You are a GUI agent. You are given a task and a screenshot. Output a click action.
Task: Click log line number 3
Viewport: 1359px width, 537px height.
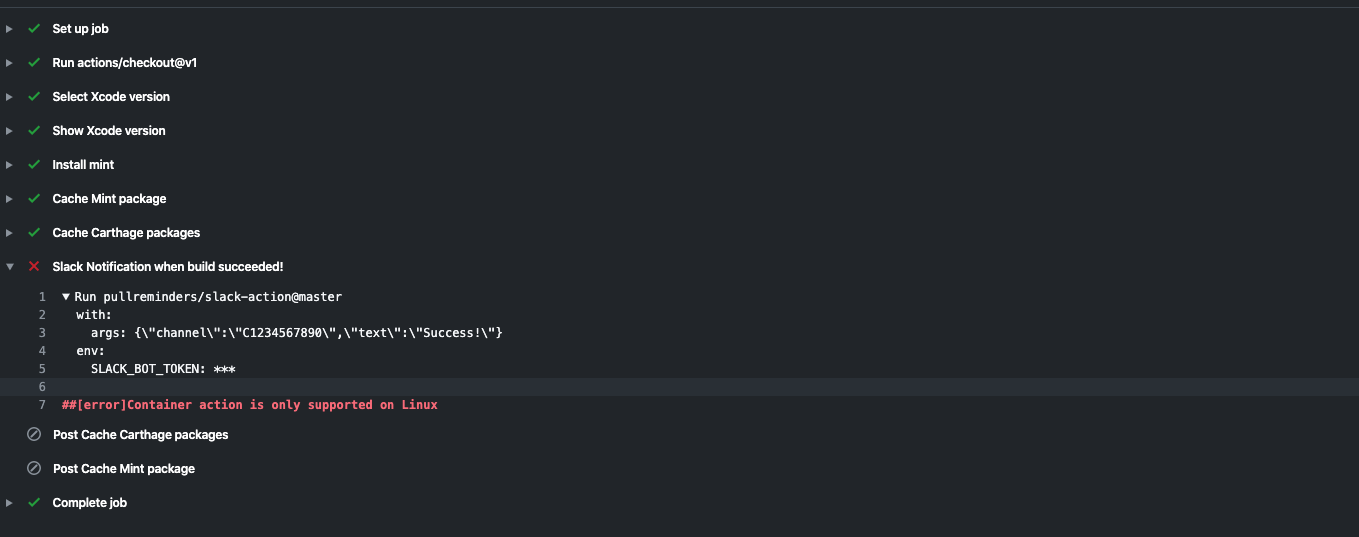(x=42, y=333)
